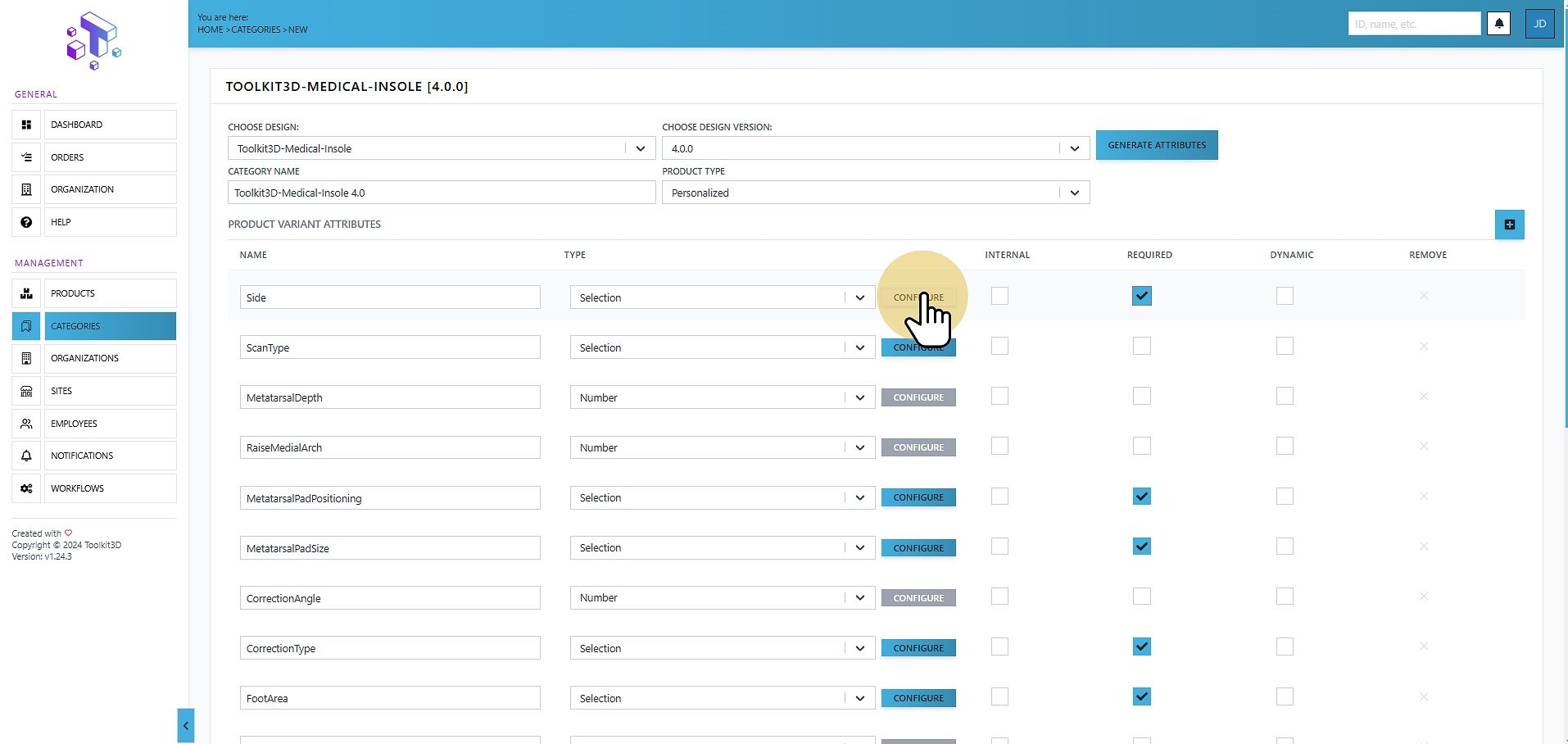Click the header search field

click(1415, 24)
